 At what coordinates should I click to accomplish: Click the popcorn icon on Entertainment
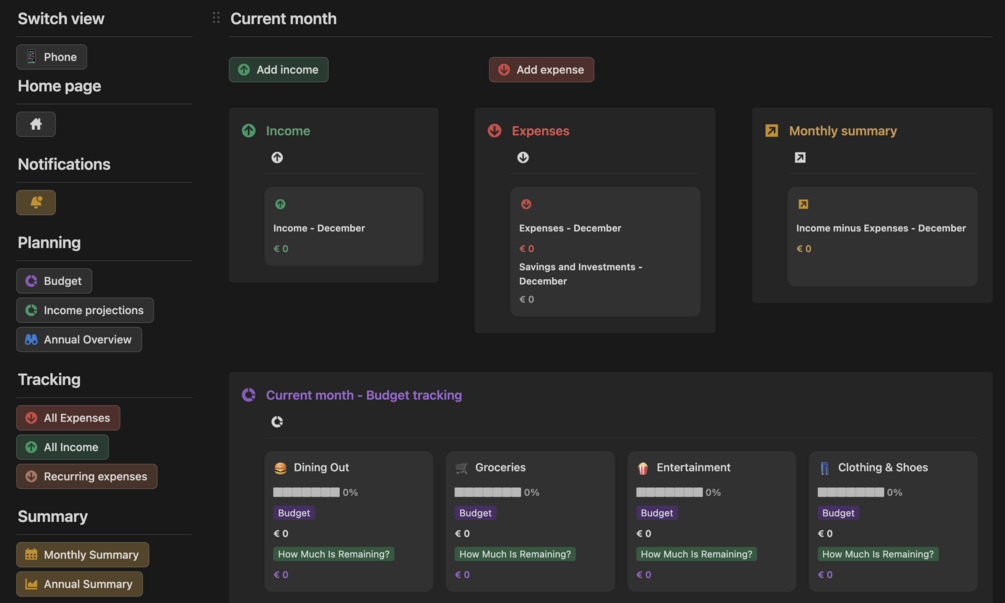coord(643,468)
